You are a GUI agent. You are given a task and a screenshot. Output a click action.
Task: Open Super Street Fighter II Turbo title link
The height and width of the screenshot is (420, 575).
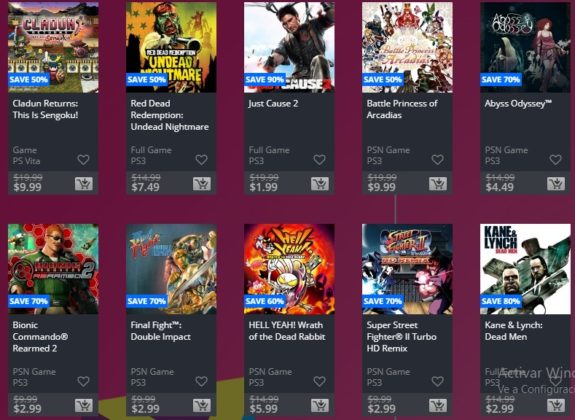click(x=402, y=337)
